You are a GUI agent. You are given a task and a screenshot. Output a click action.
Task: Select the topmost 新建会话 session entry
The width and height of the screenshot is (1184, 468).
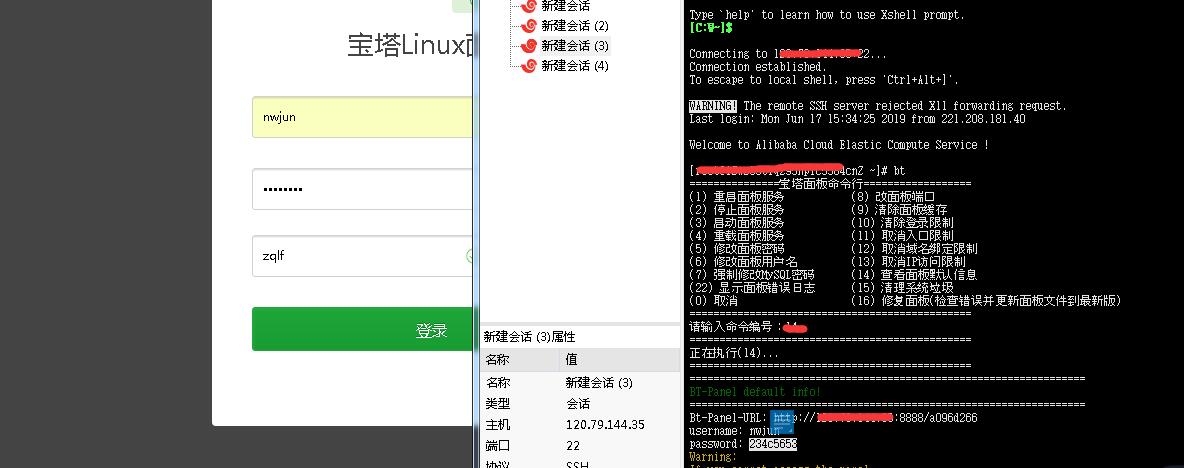click(566, 6)
